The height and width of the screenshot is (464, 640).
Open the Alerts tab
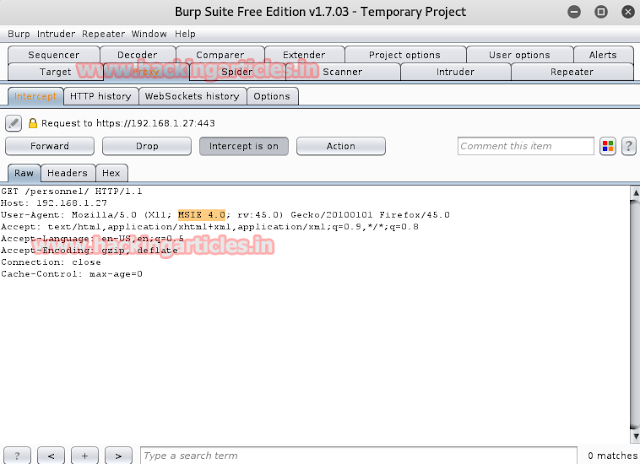coord(603,55)
